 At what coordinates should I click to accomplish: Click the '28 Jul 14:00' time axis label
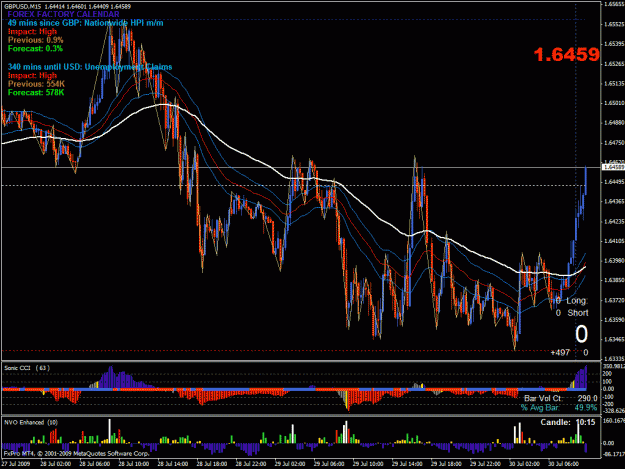(173, 464)
